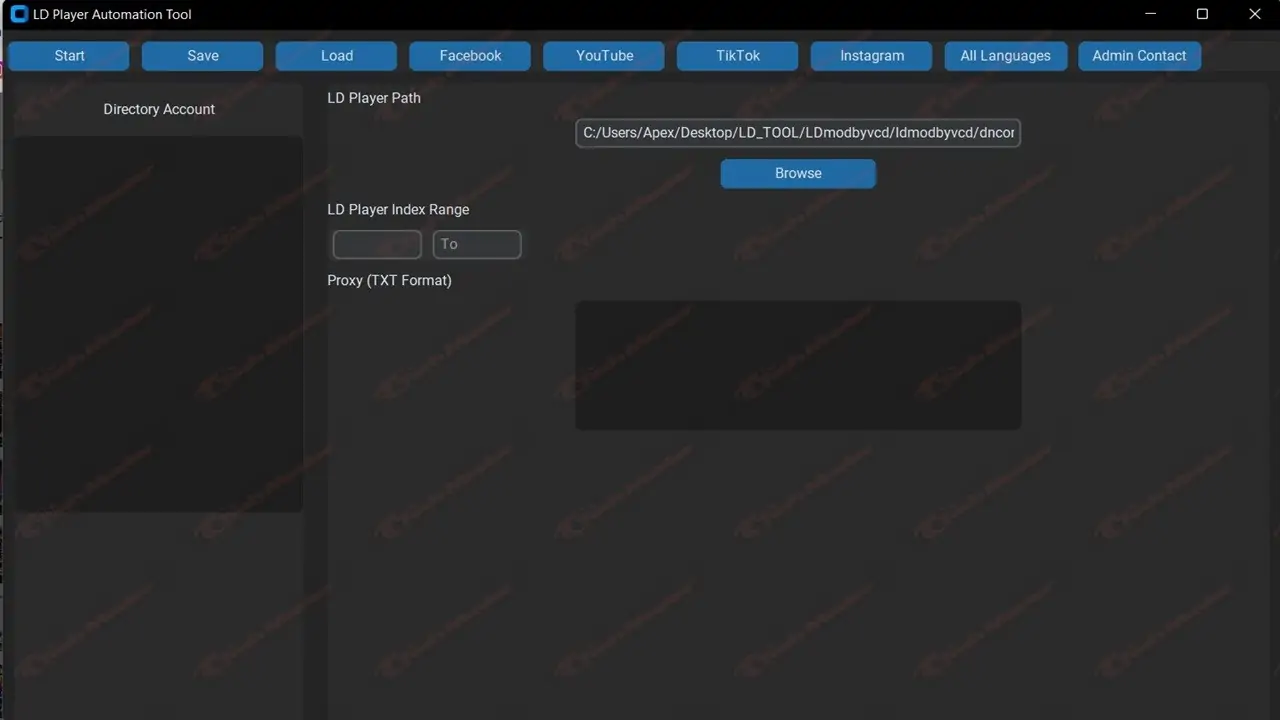This screenshot has width=1280, height=720.
Task: Open the TikTok automation section
Action: pos(737,56)
